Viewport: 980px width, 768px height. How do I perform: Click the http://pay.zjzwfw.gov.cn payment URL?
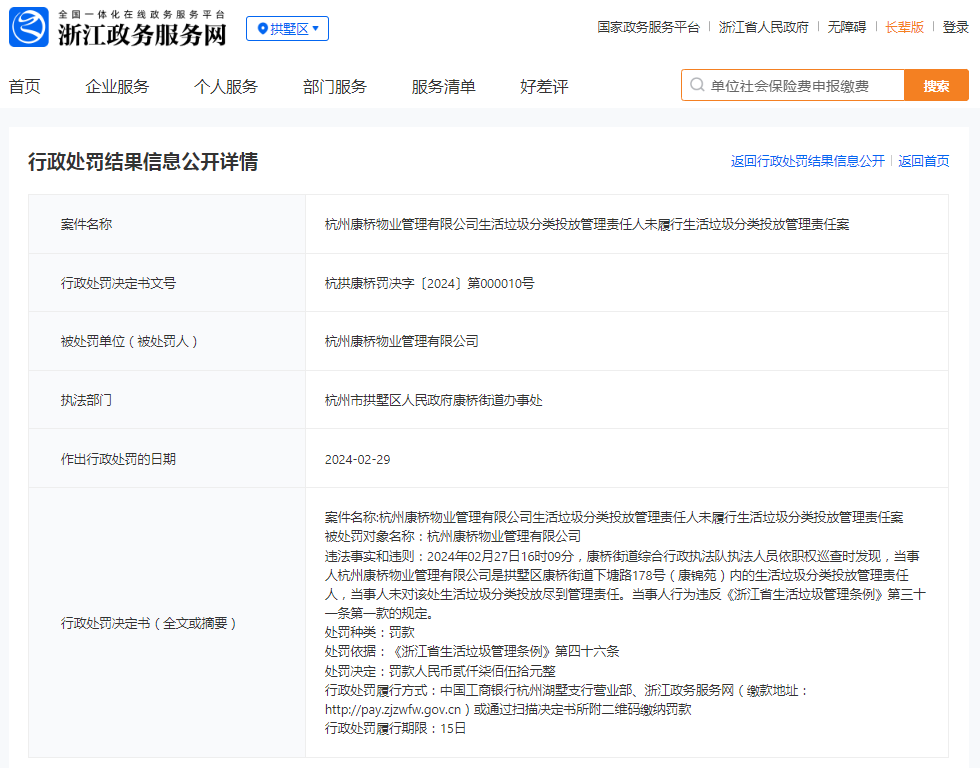392,709
